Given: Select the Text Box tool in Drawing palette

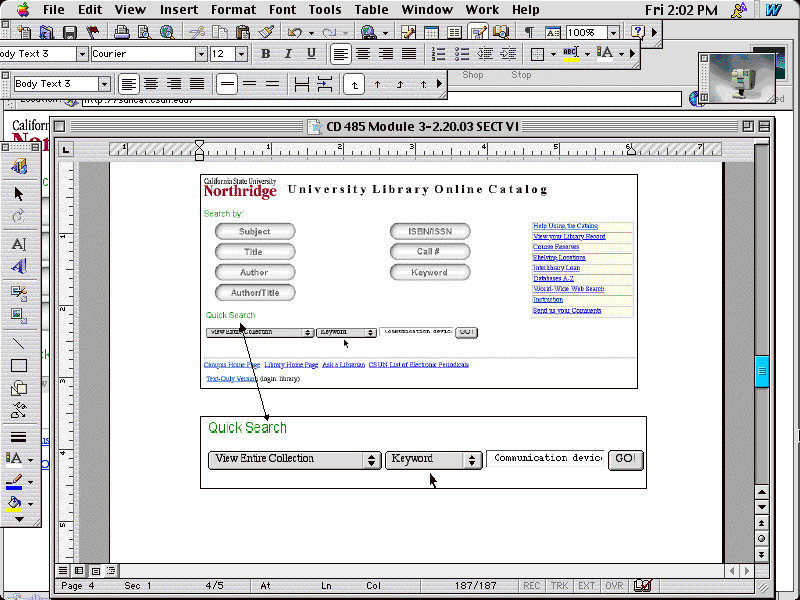Looking at the screenshot, I should pyautogui.click(x=19, y=244).
